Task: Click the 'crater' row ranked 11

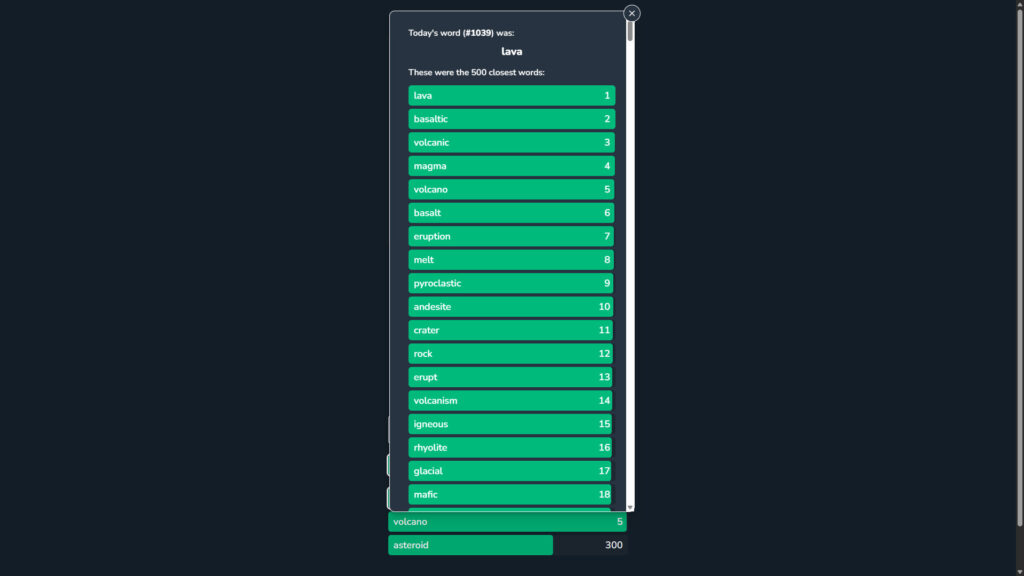Action: coord(511,331)
